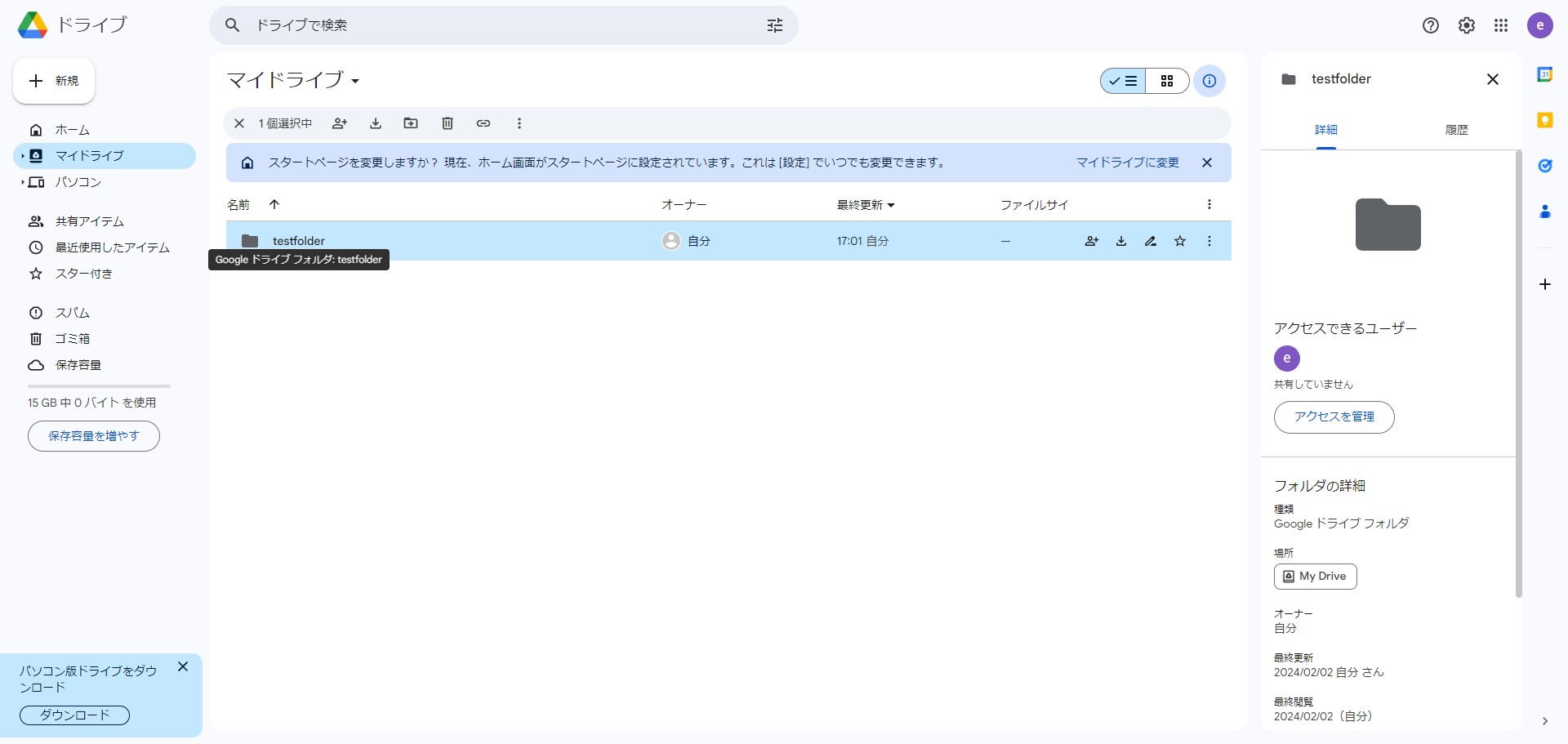The image size is (1568, 744).
Task: Click the 新規 button
Action: tap(54, 81)
